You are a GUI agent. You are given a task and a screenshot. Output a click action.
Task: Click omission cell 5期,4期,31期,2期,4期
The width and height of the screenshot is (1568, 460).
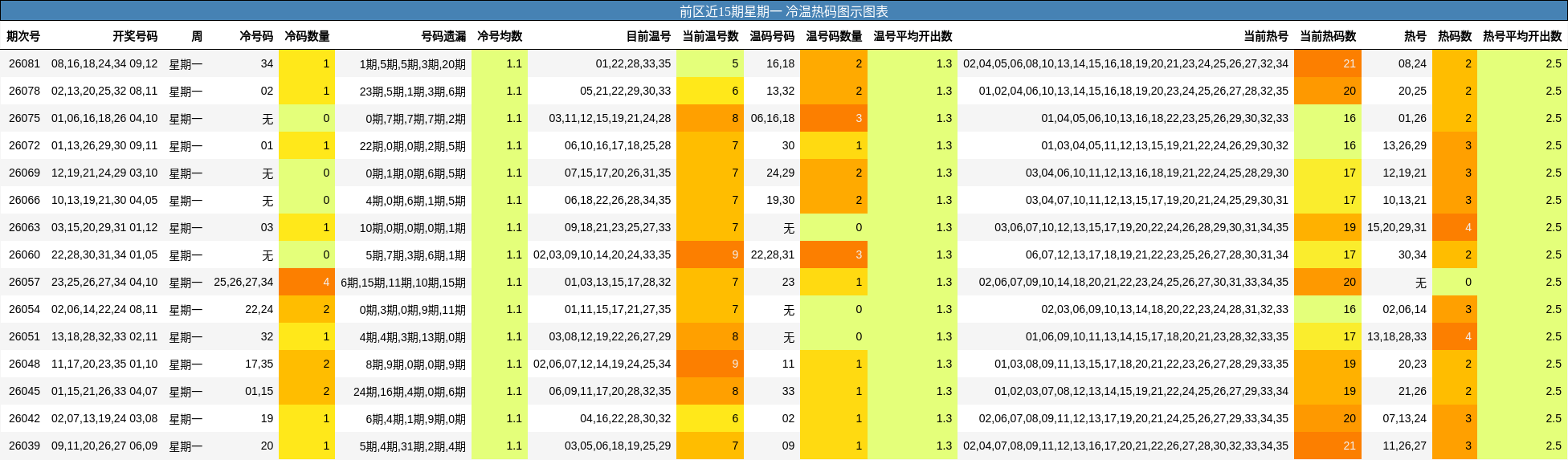pos(413,446)
